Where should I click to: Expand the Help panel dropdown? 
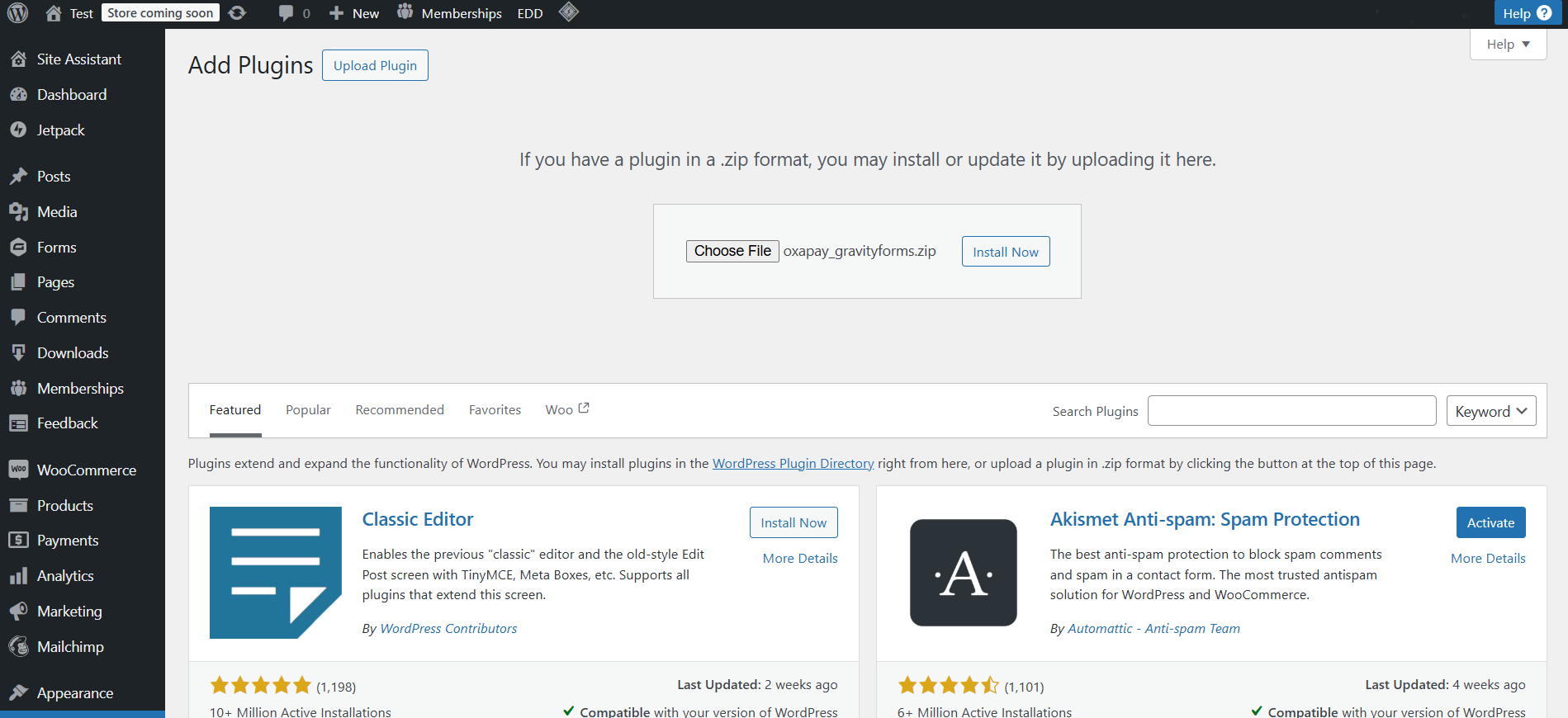[x=1508, y=45]
